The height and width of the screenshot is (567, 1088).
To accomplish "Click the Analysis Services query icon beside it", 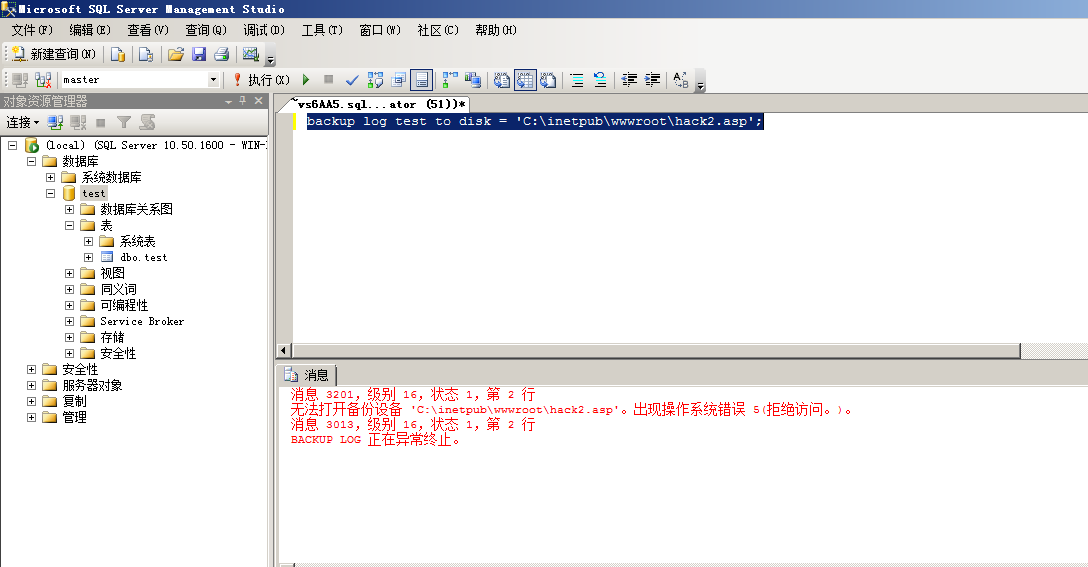I will click(x=146, y=54).
